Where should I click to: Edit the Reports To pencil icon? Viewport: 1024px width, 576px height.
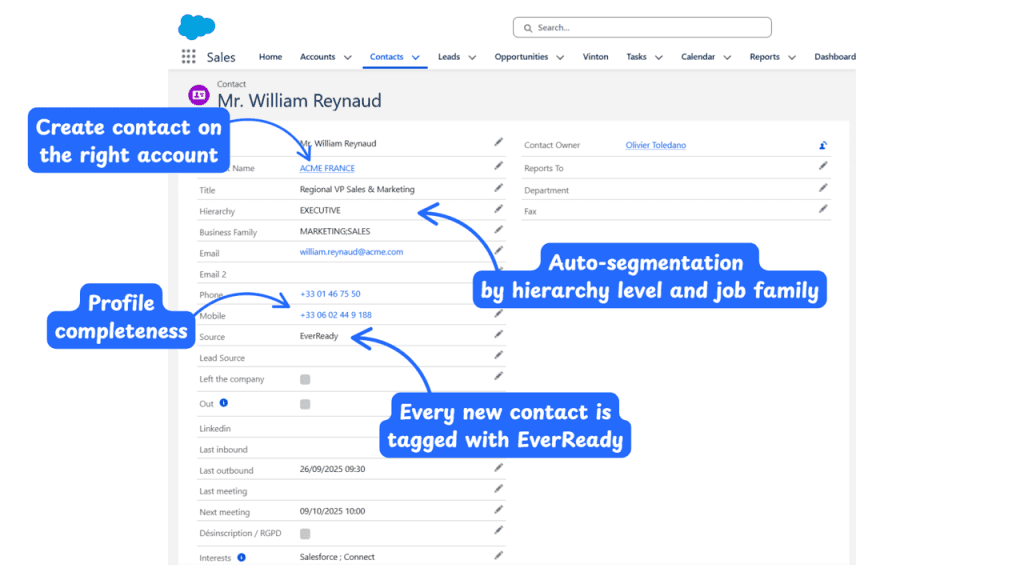click(x=823, y=166)
